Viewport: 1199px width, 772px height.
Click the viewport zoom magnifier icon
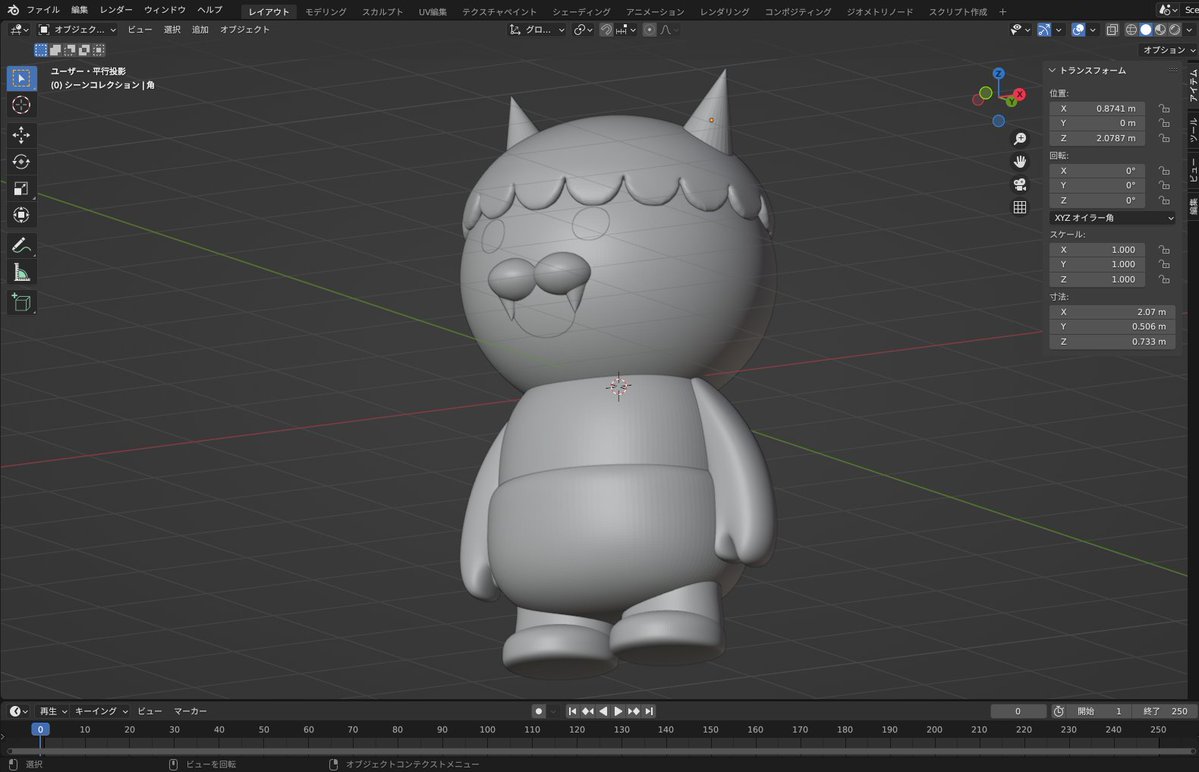click(x=1019, y=138)
